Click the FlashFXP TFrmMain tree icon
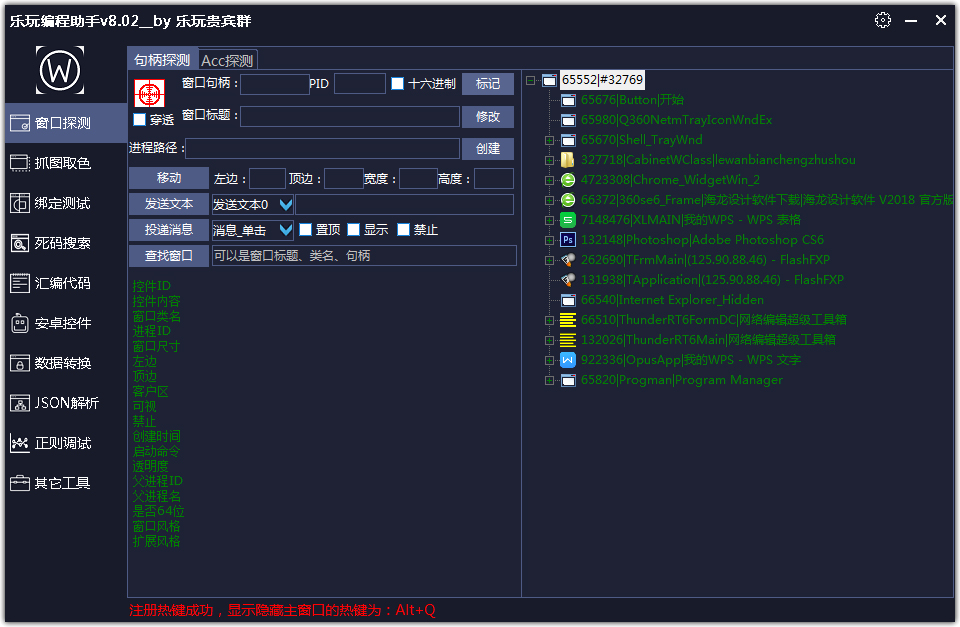This screenshot has width=960, height=627. (x=568, y=260)
